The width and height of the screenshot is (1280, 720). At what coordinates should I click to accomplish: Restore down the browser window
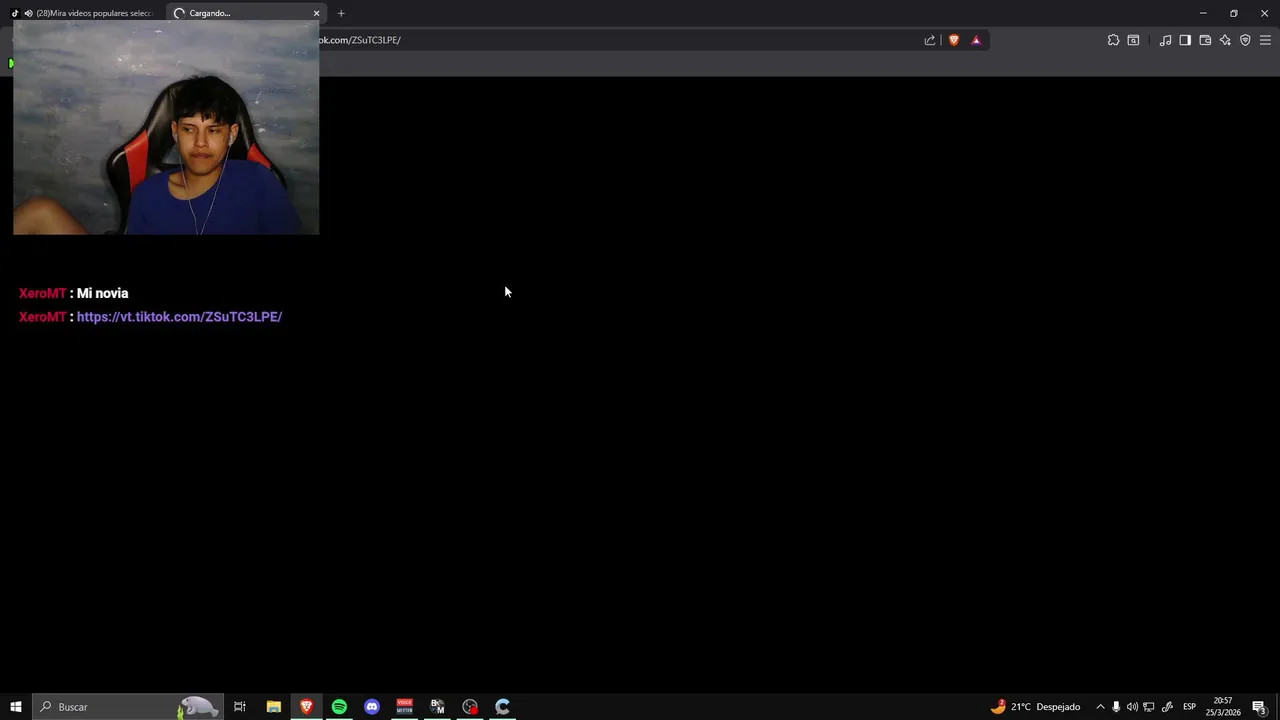tap(1233, 13)
